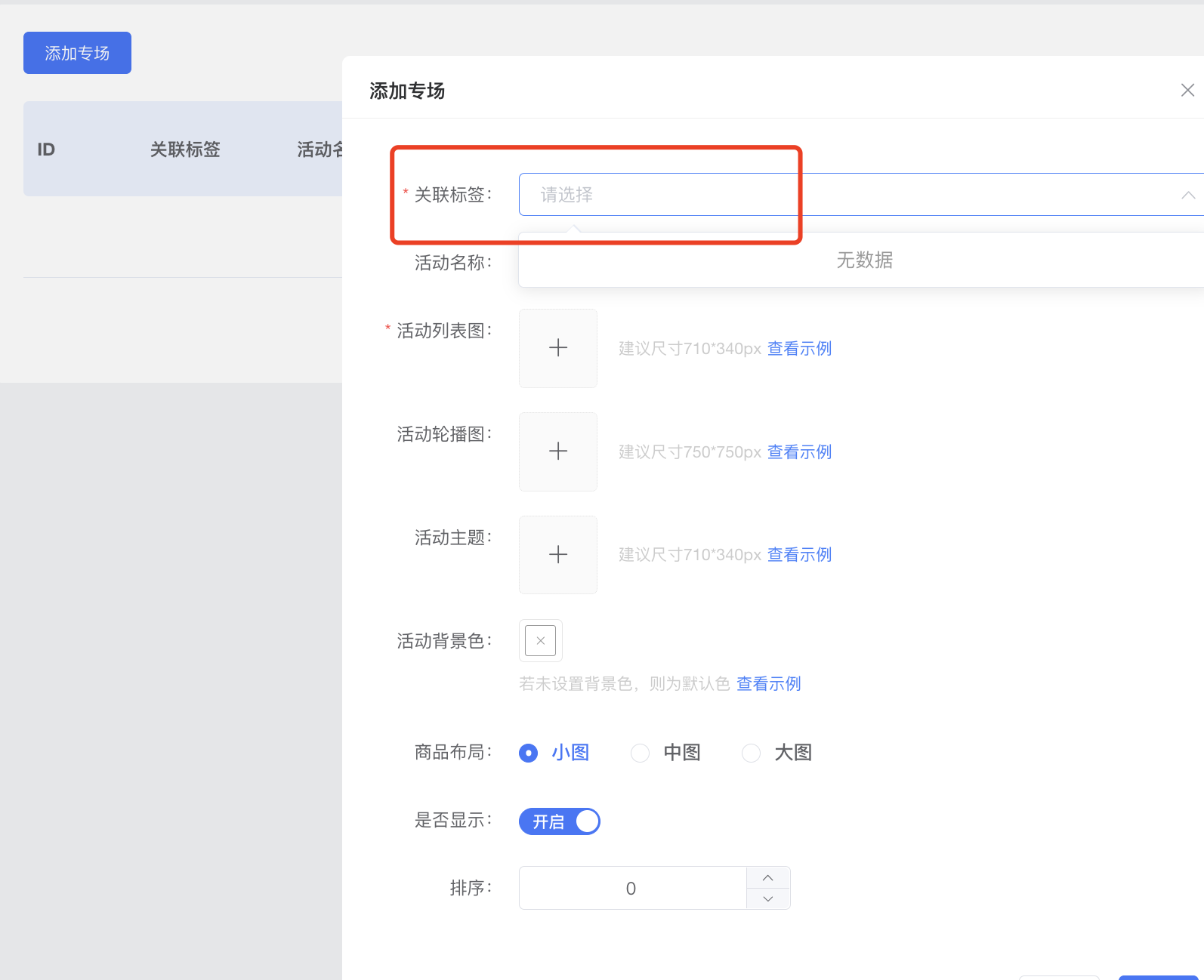Viewport: 1204px width, 980px height.
Task: Click the 添加专场 blue button
Action: (77, 53)
